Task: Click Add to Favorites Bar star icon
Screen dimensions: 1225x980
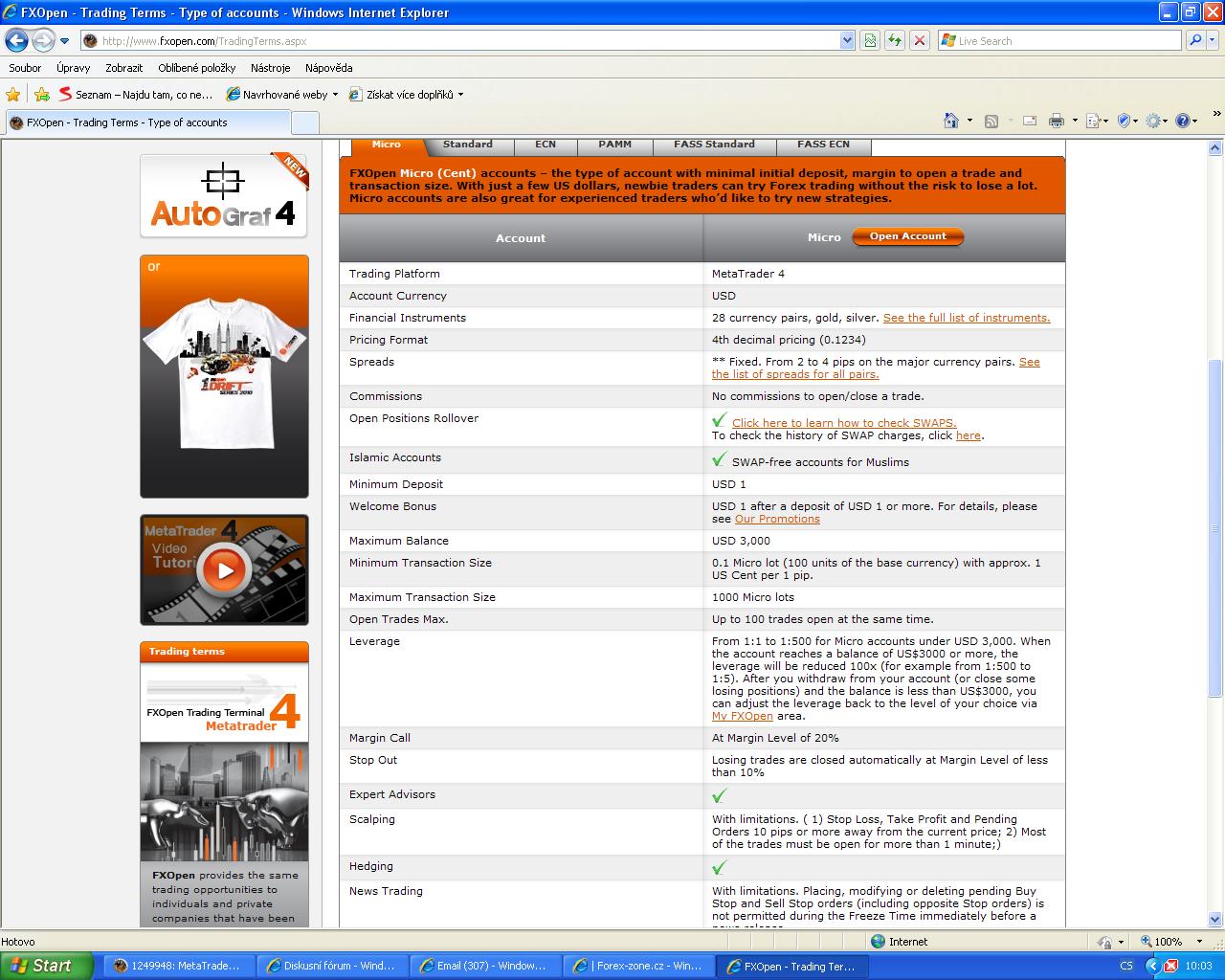Action: pyautogui.click(x=41, y=95)
